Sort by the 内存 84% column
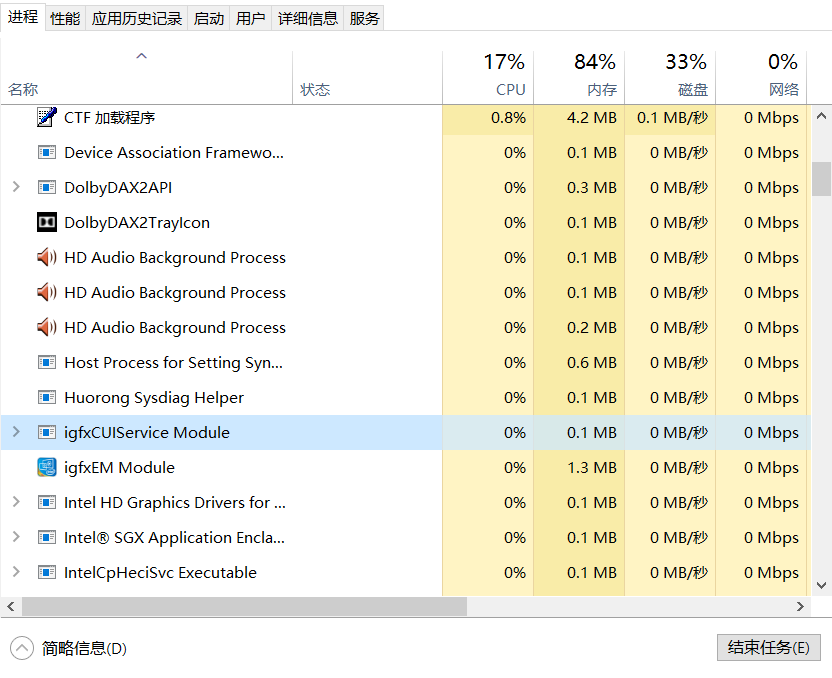The image size is (832, 678). (x=579, y=77)
